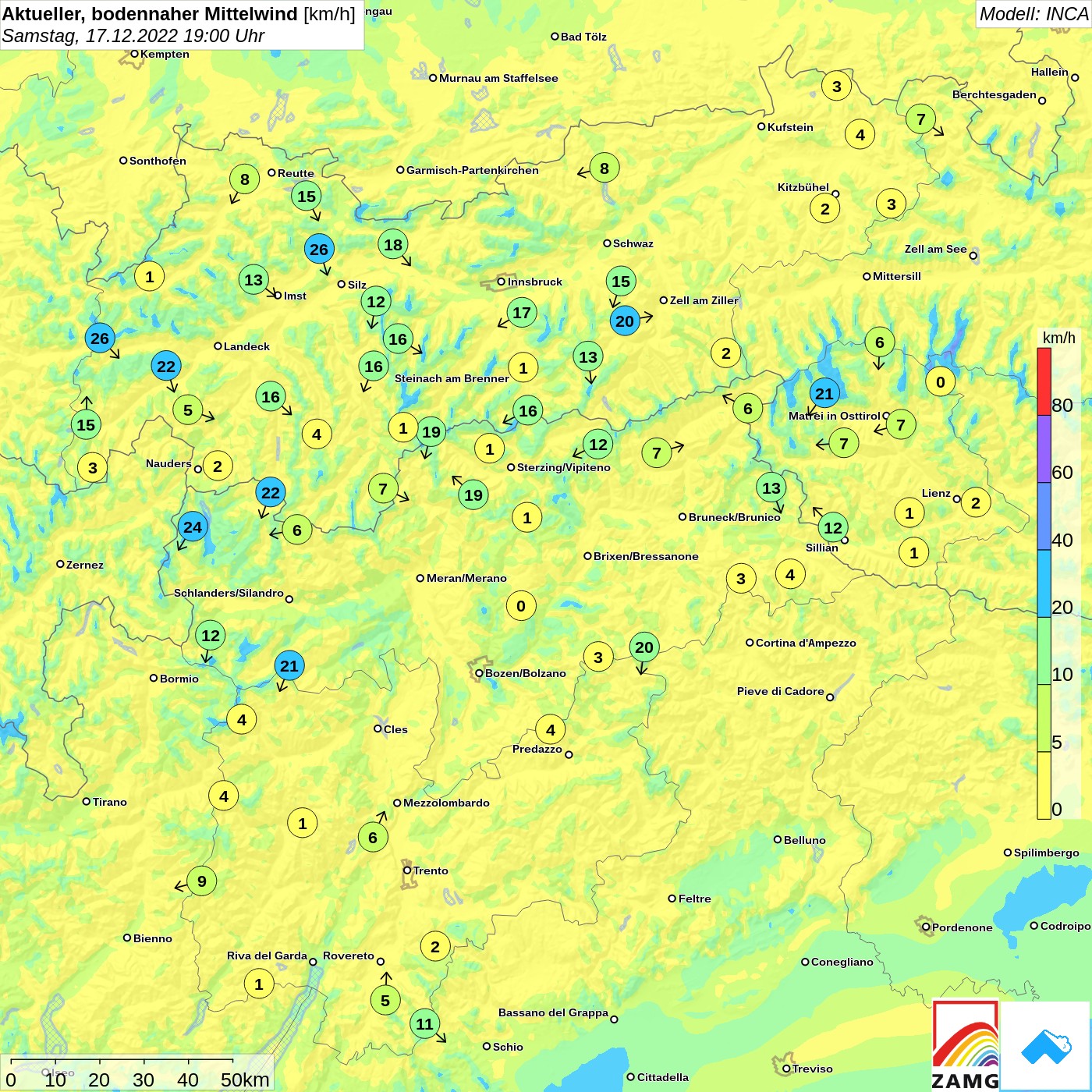The width and height of the screenshot is (1092, 1092).
Task: Click the Bad Tölz city label
Action: (x=583, y=37)
